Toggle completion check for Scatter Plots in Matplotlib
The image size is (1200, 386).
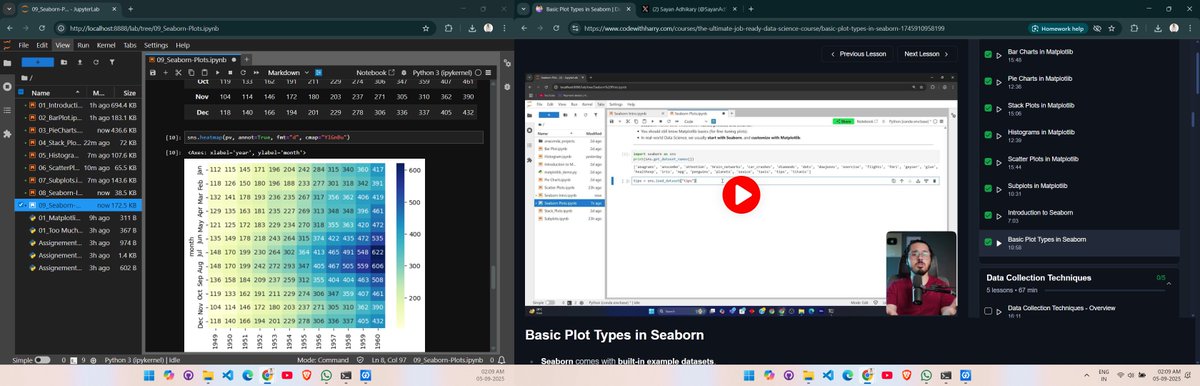(988, 162)
